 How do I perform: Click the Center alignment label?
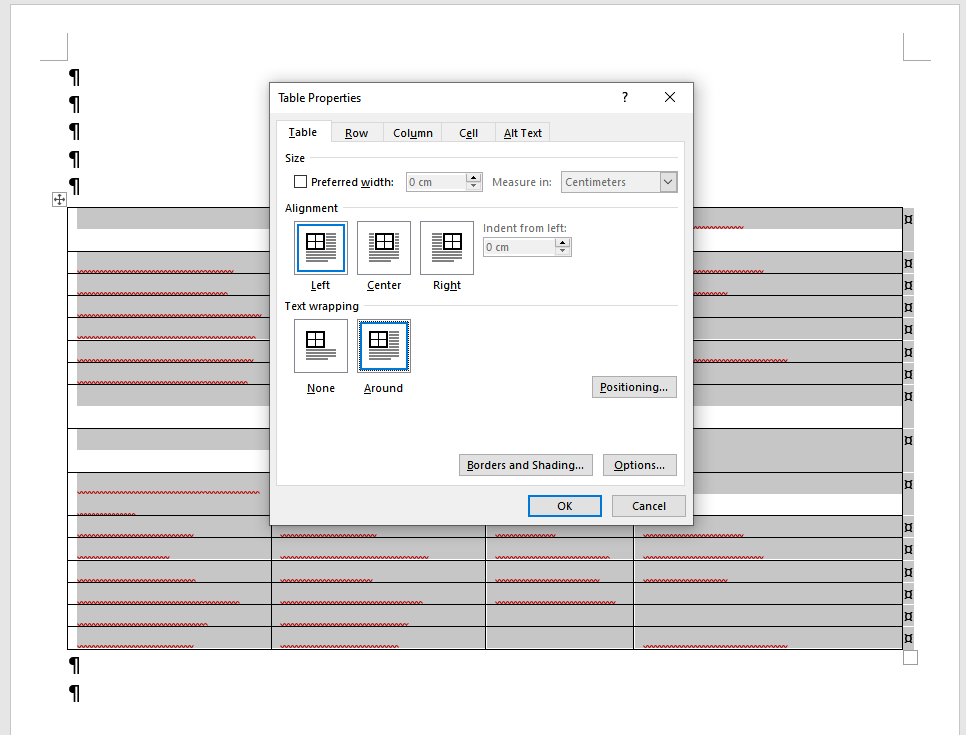[384, 285]
